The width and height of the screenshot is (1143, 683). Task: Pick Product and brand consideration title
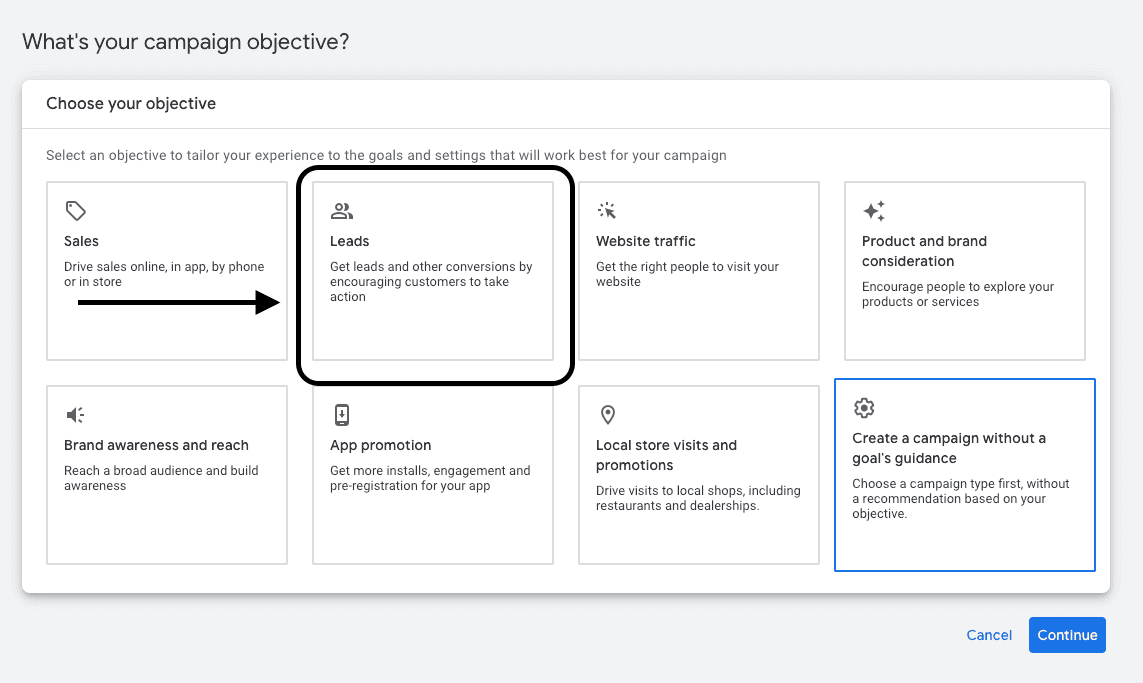(x=924, y=251)
